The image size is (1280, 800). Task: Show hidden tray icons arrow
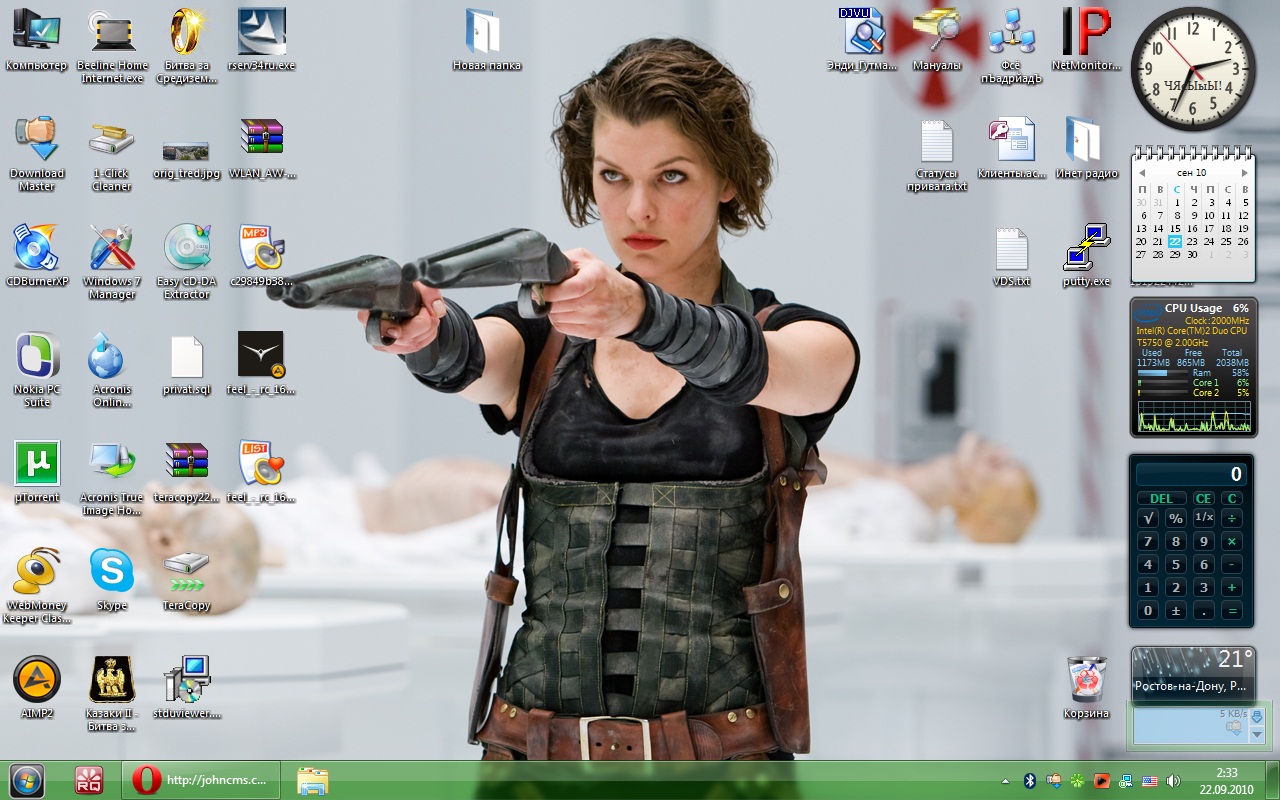pos(1006,781)
